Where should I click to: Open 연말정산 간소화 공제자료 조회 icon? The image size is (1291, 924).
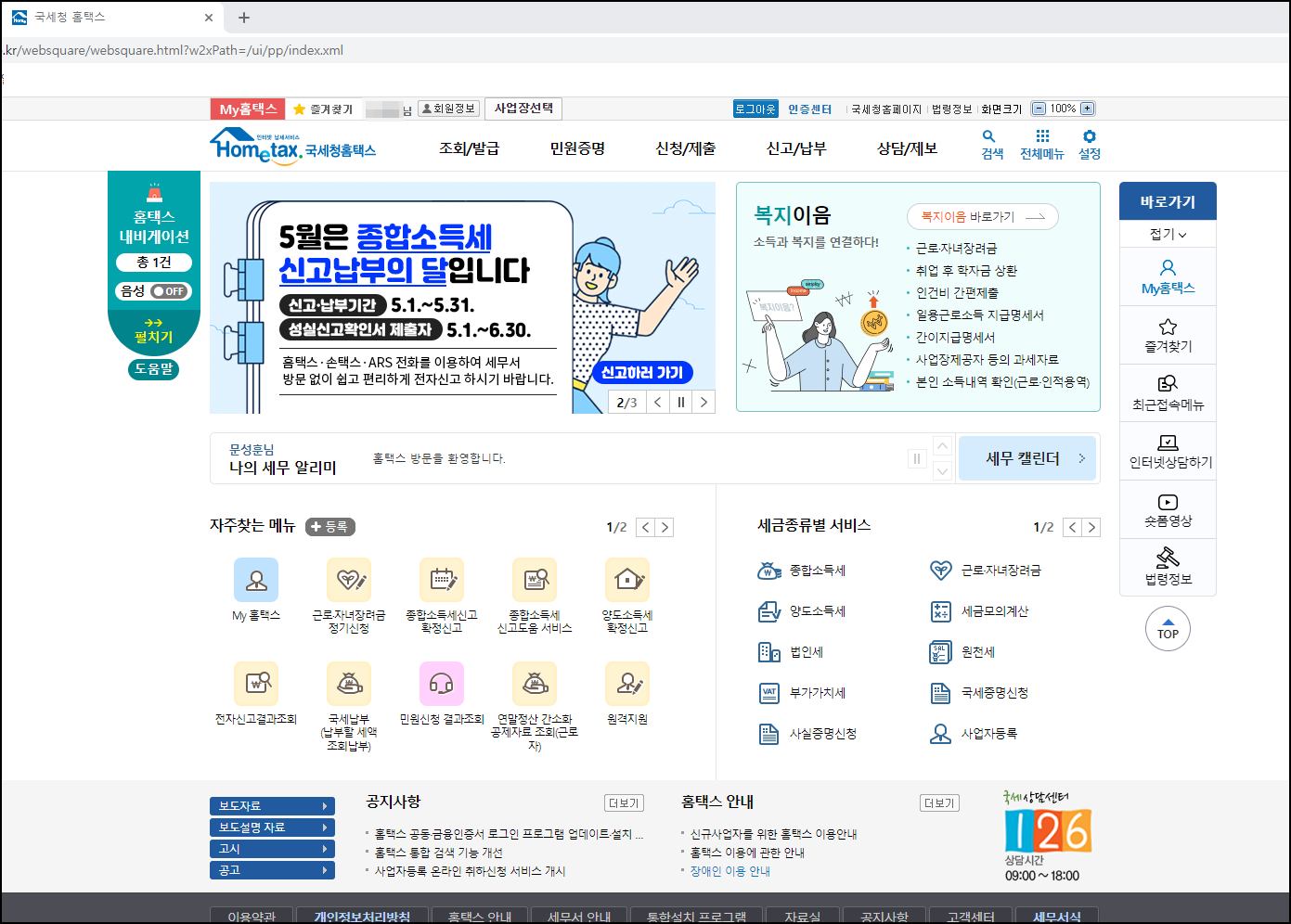[535, 684]
